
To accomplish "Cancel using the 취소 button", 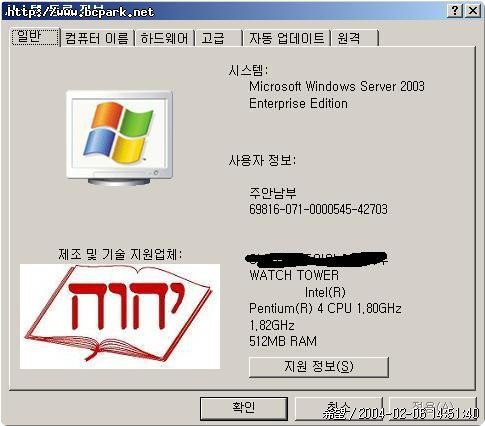I will (338, 408).
